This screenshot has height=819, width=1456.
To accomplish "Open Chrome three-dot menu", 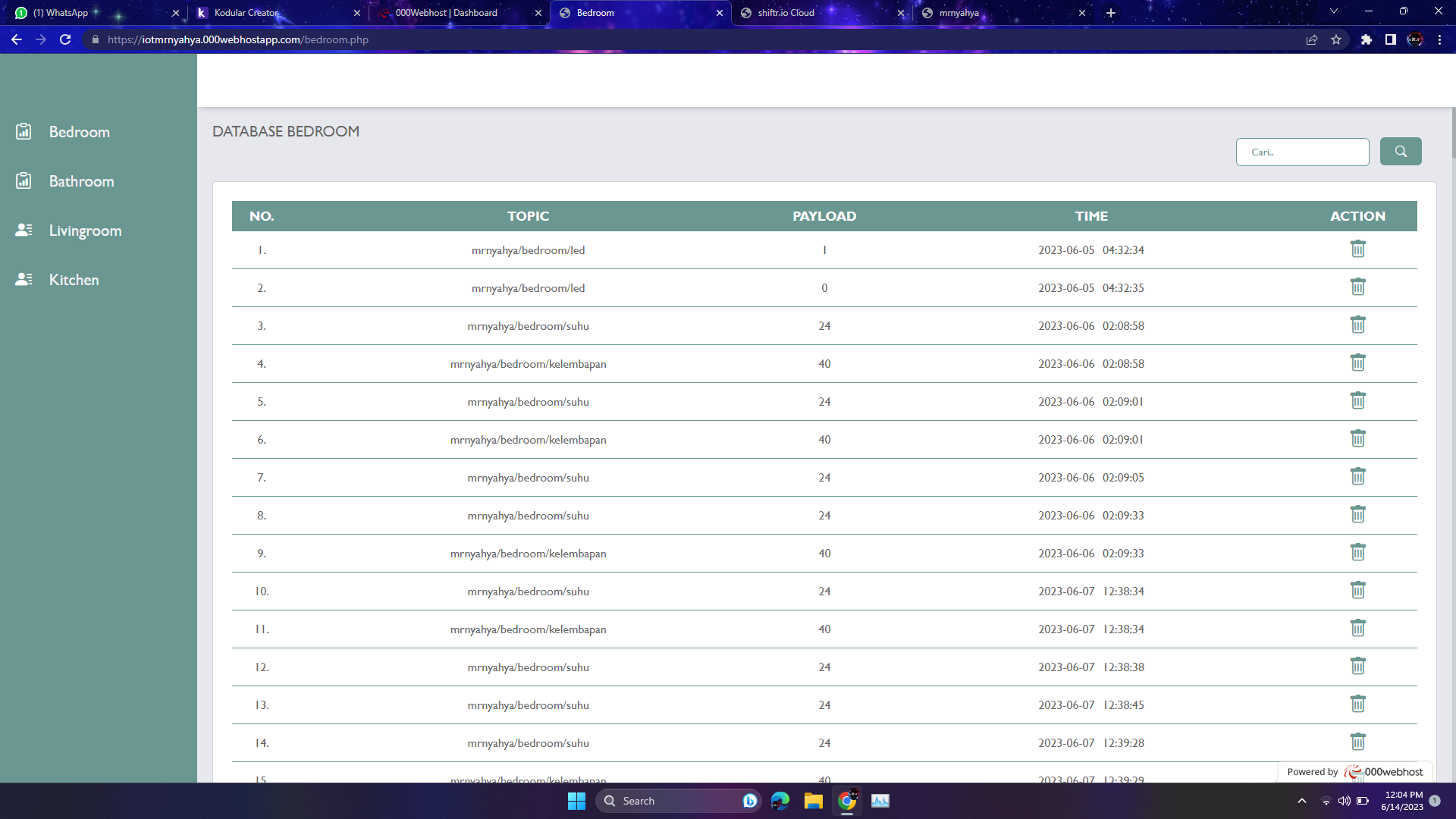I will [1439, 39].
